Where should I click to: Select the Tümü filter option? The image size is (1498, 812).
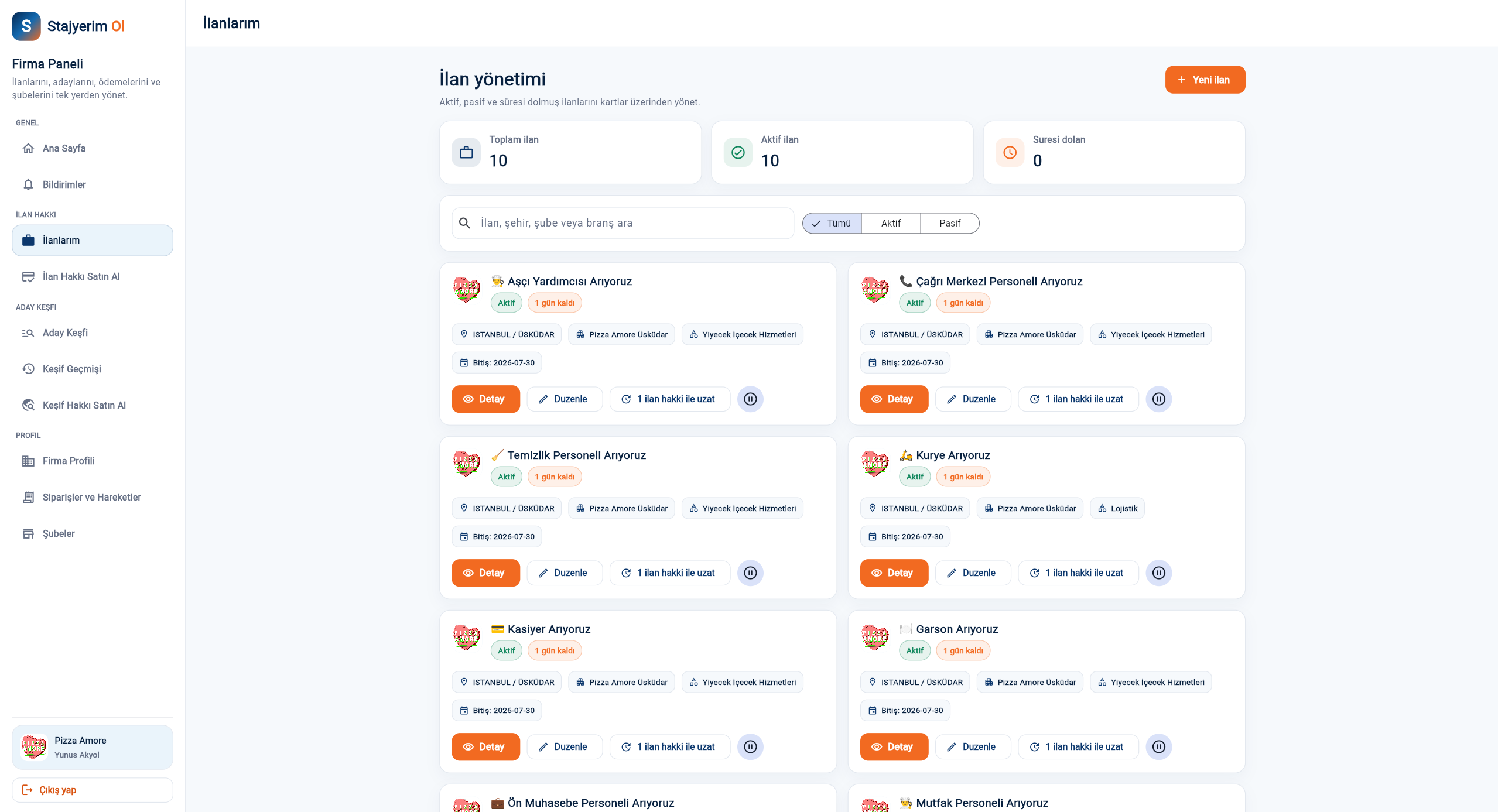tap(832, 223)
